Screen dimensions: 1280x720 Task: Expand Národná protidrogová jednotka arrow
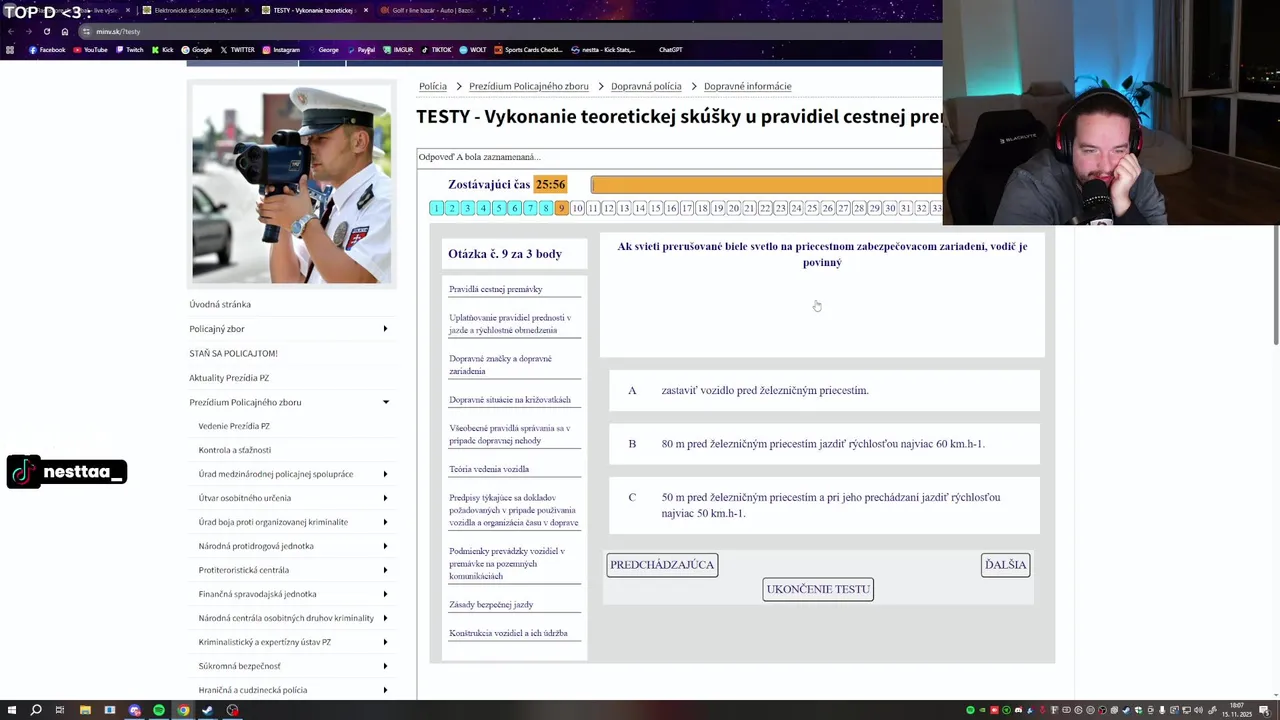click(385, 546)
